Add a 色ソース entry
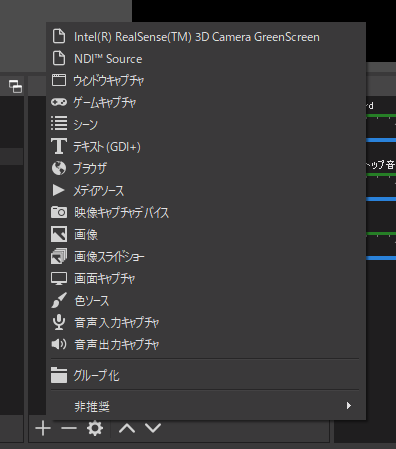 tap(206, 300)
